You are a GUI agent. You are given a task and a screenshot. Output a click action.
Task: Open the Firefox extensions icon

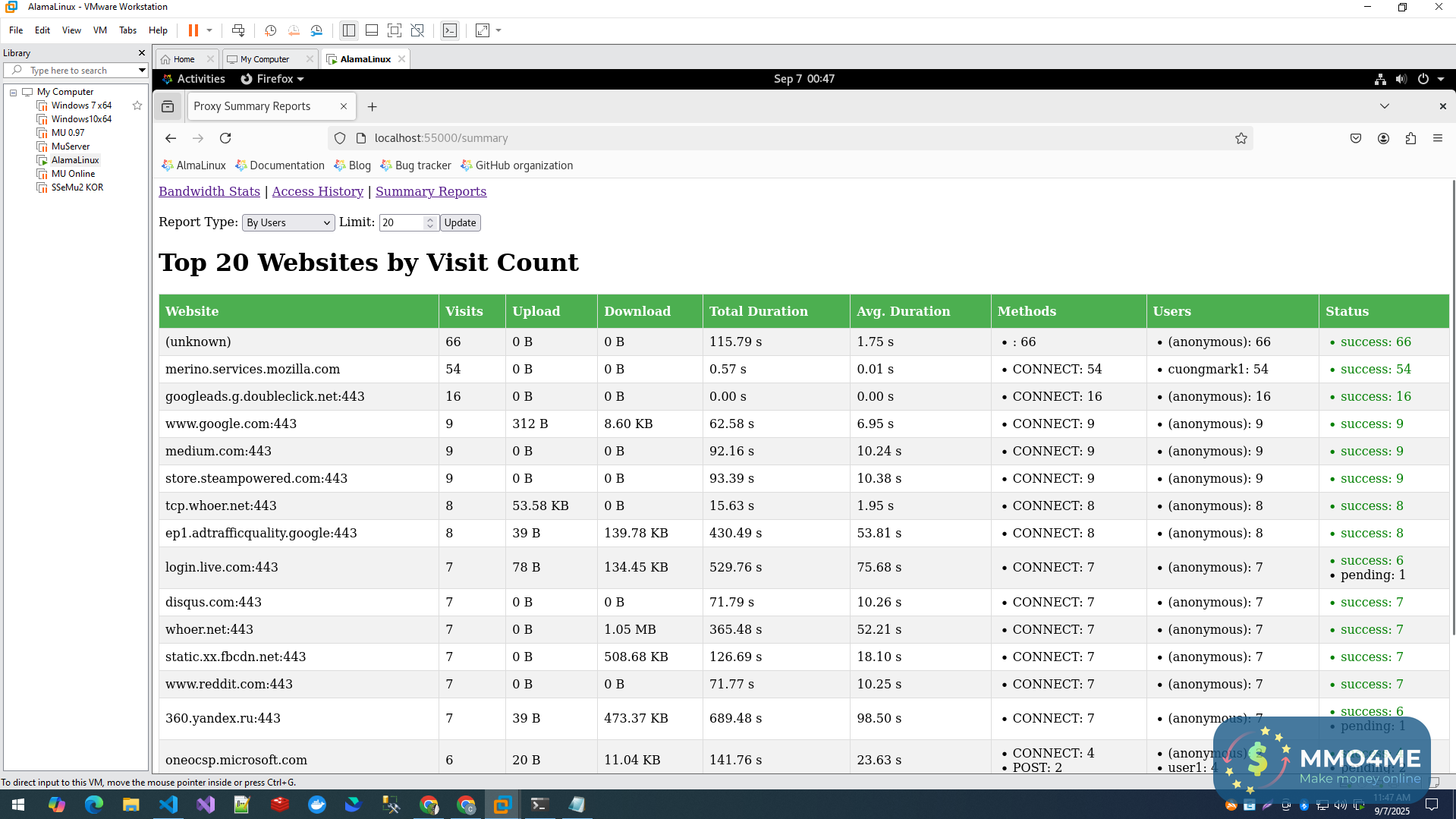1410,138
